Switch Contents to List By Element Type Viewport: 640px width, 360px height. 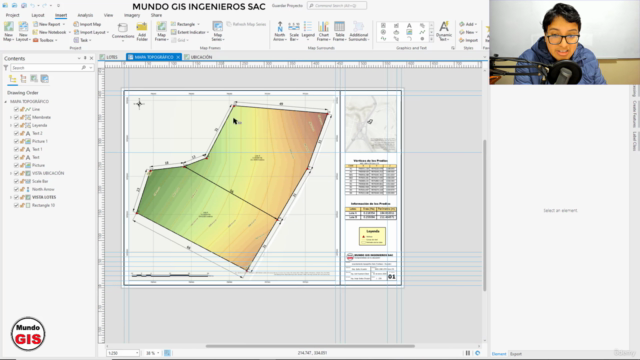click(23, 79)
